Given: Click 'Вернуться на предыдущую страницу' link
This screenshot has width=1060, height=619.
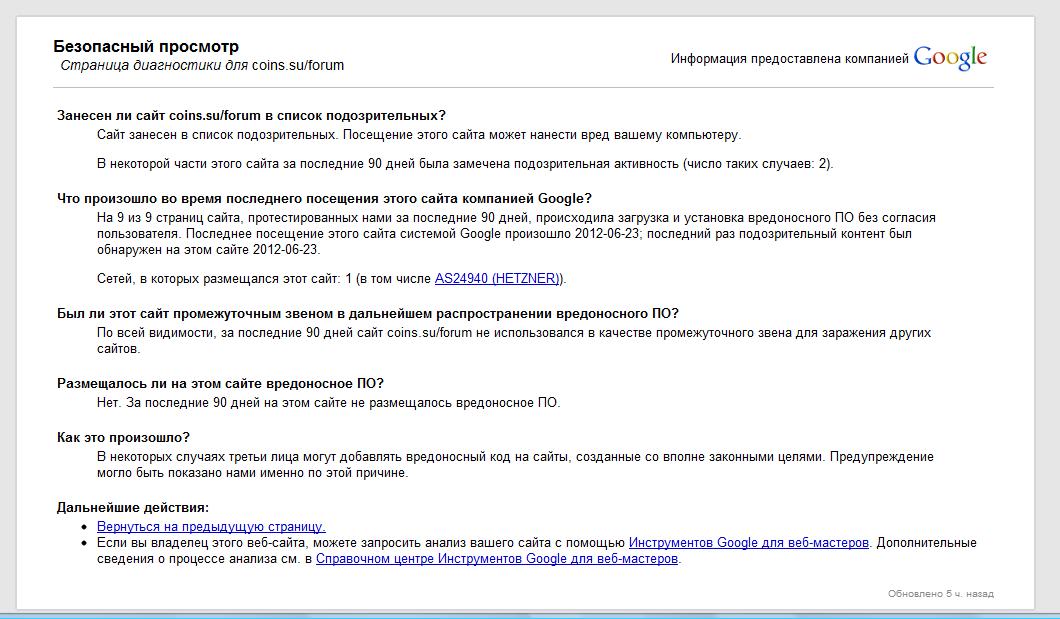Looking at the screenshot, I should 211,526.
